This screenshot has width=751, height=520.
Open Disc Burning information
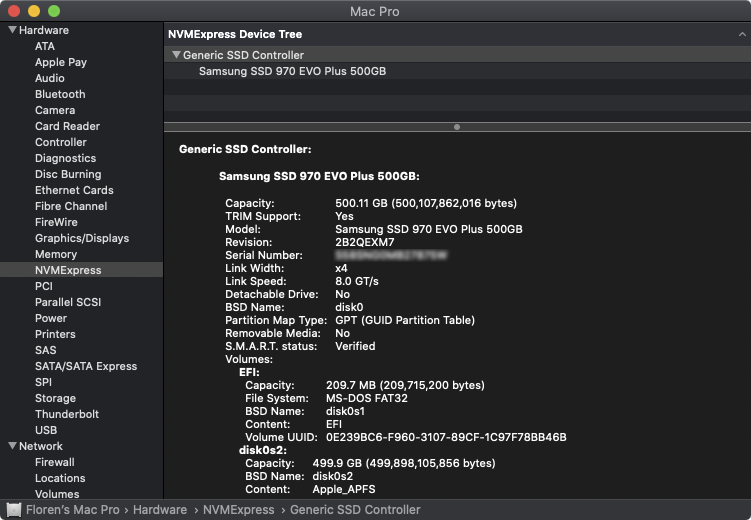(68, 174)
